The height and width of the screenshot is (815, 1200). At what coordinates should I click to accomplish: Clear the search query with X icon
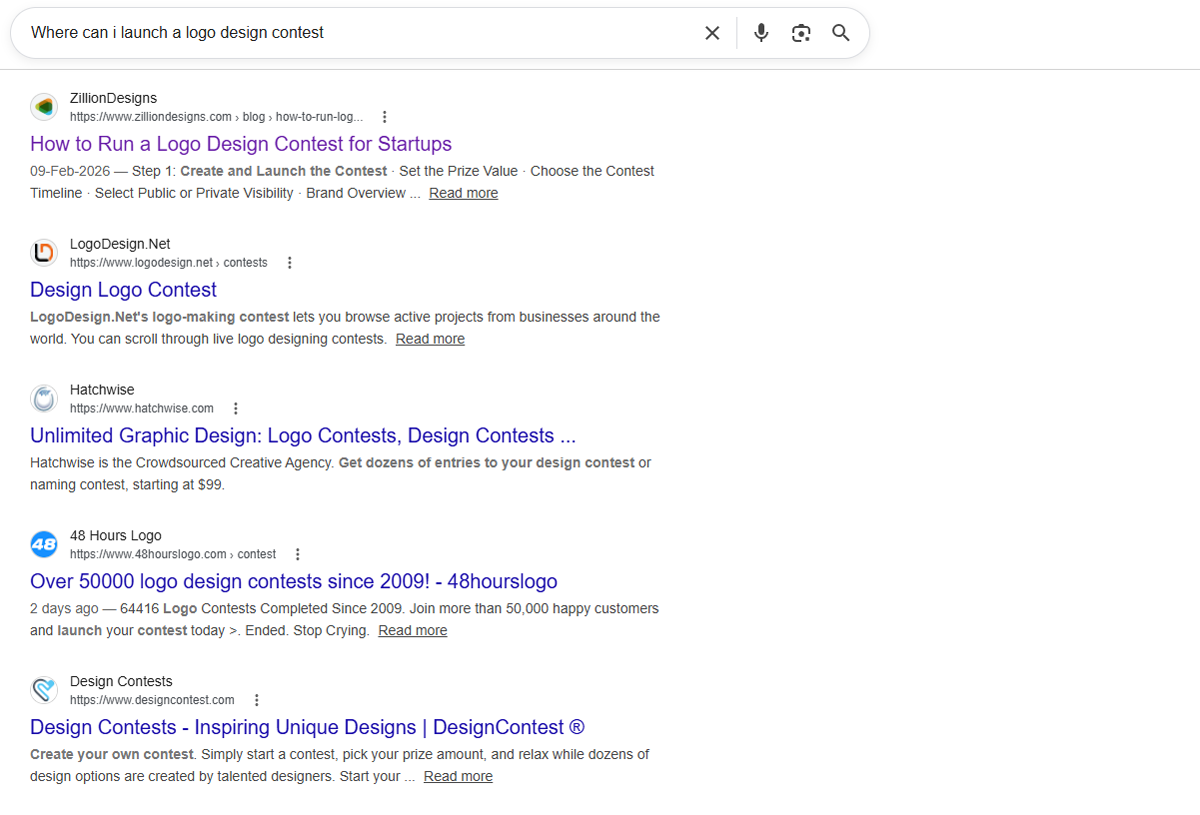(712, 33)
